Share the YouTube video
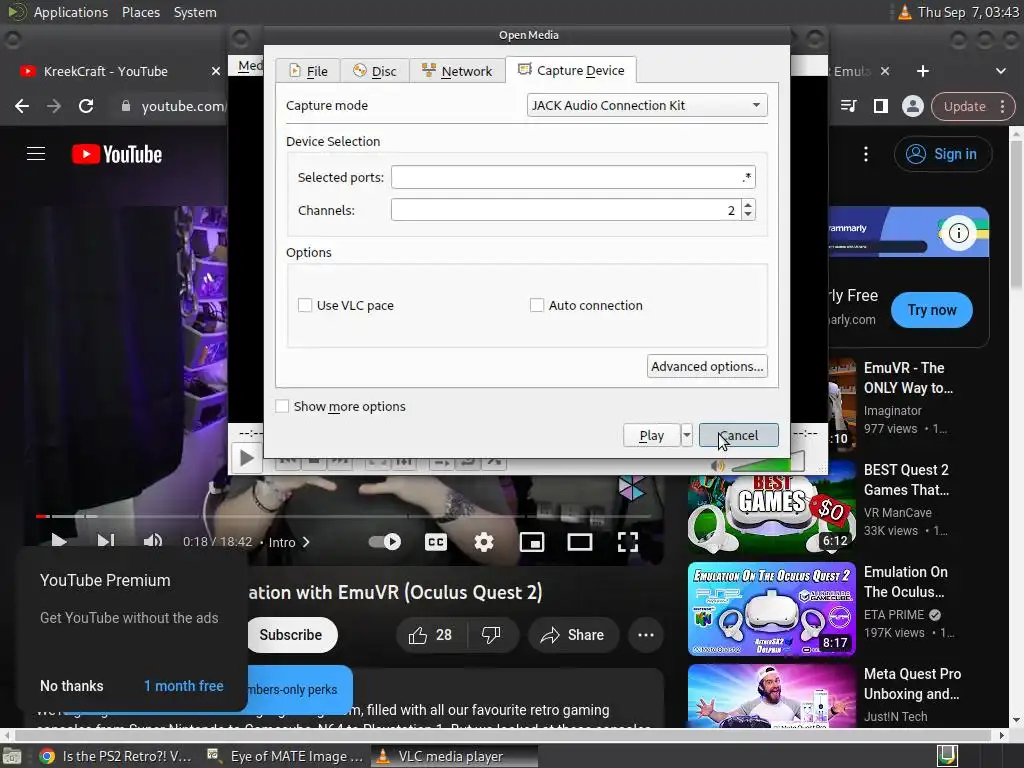 tap(573, 635)
